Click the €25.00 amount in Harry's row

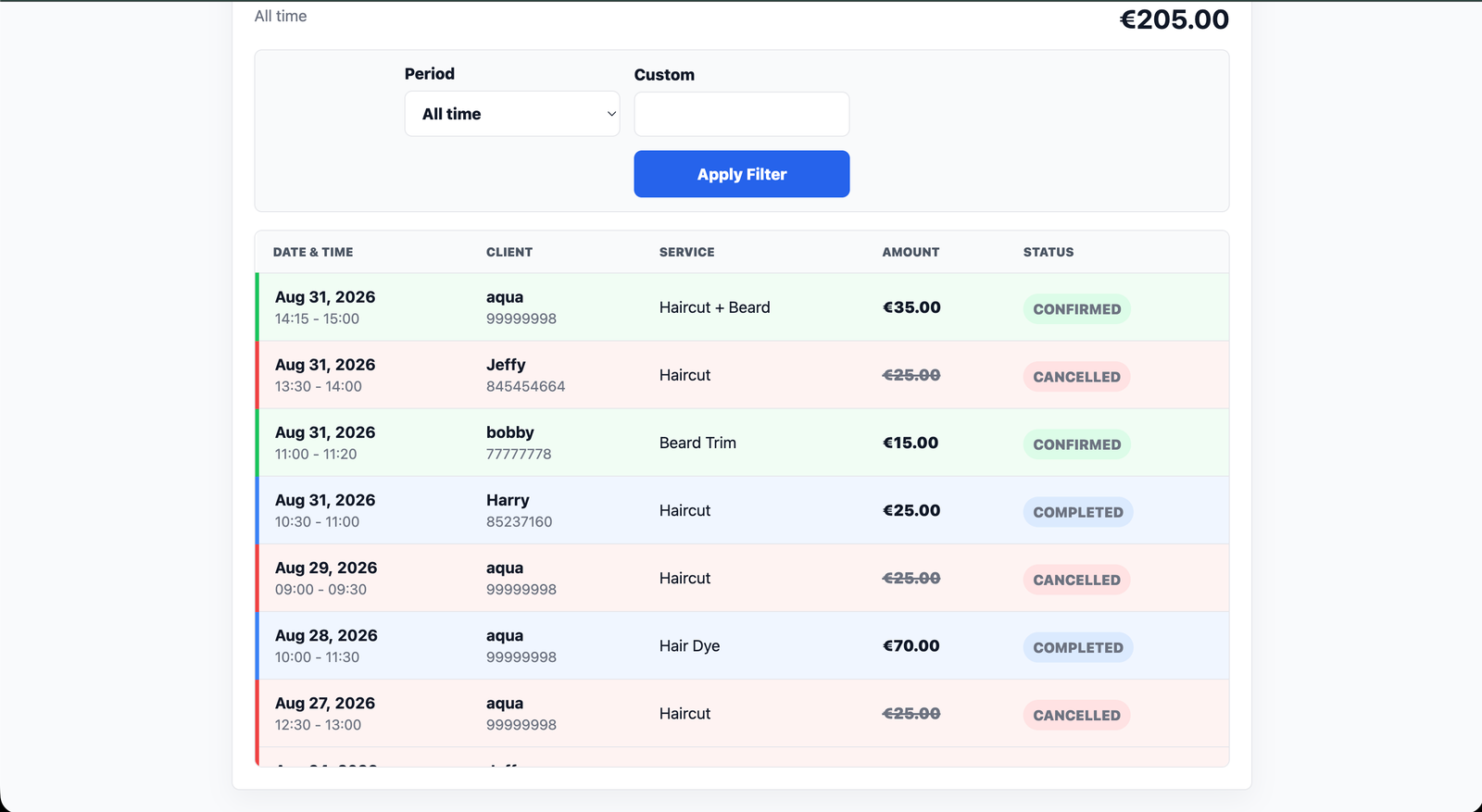[x=911, y=510]
